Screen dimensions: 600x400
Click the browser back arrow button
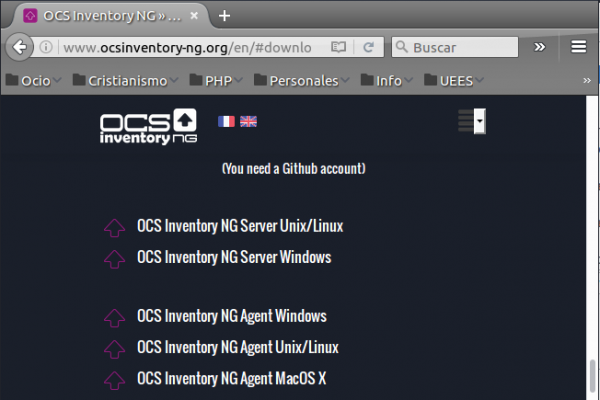pos(19,47)
